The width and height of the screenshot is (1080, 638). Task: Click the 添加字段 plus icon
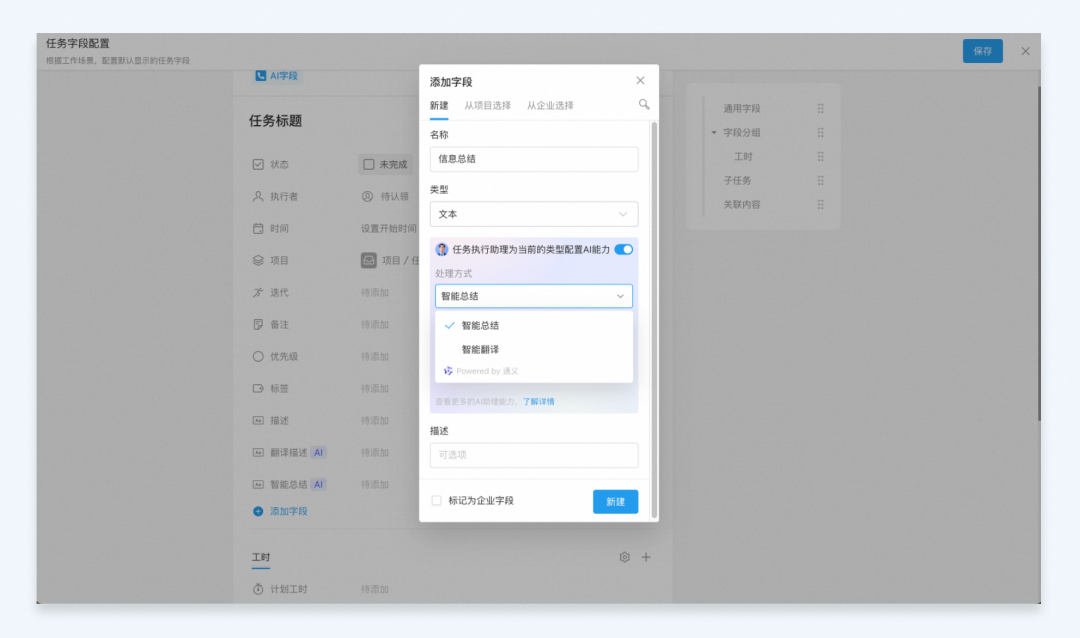(x=258, y=511)
